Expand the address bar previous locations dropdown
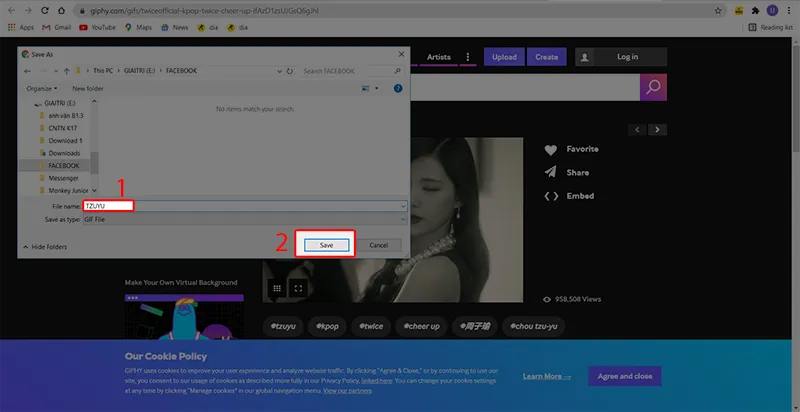This screenshot has width=800, height=412. point(279,71)
